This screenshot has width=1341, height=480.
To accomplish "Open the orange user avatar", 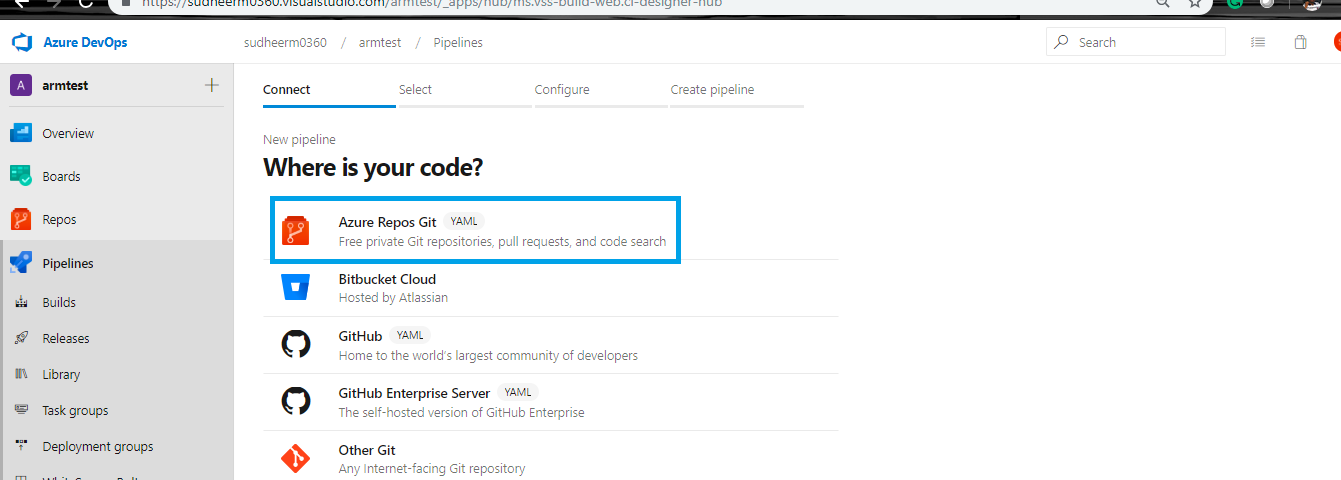I will click(1337, 43).
